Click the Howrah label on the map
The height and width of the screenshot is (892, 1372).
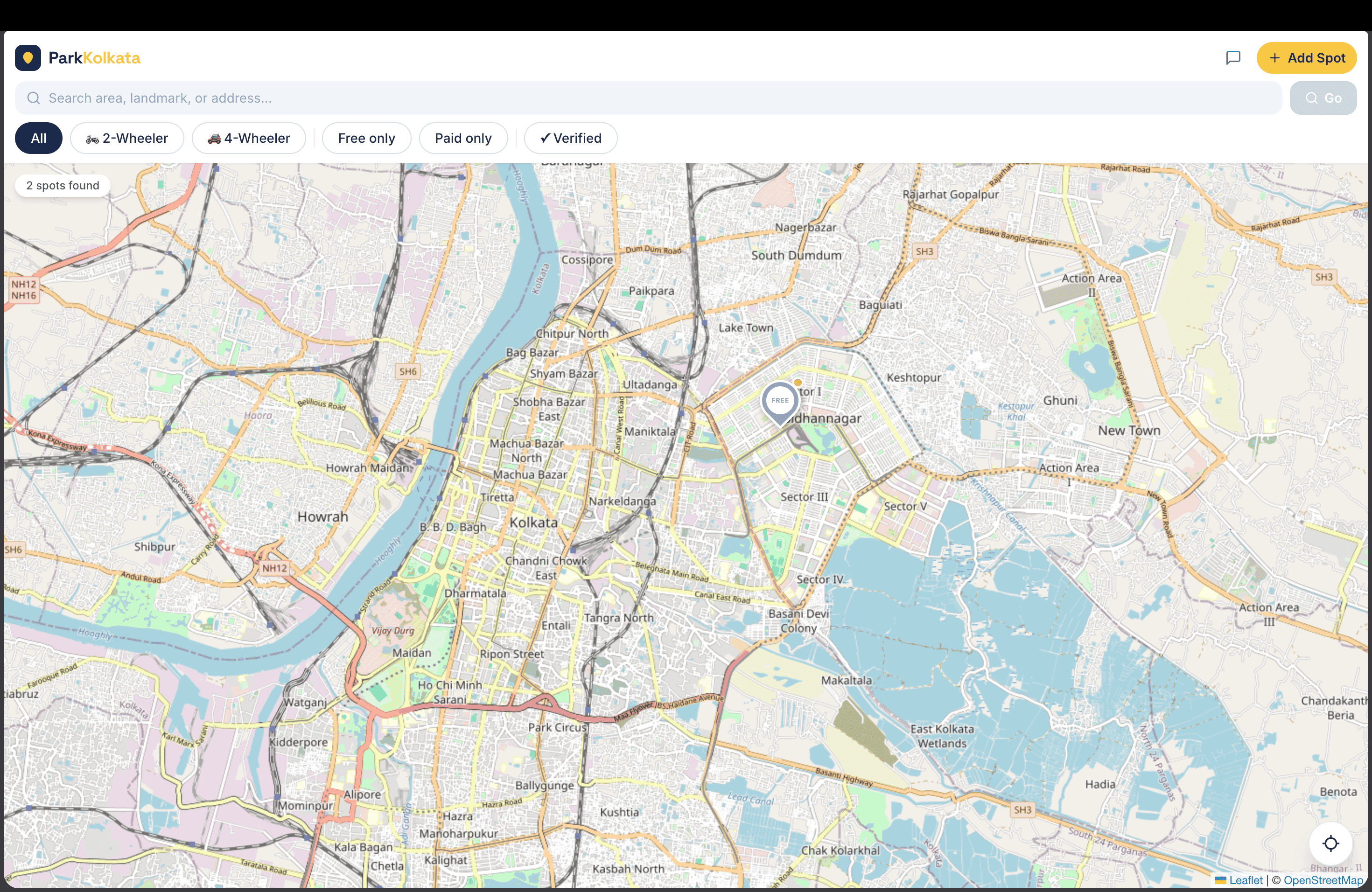pyautogui.click(x=323, y=517)
